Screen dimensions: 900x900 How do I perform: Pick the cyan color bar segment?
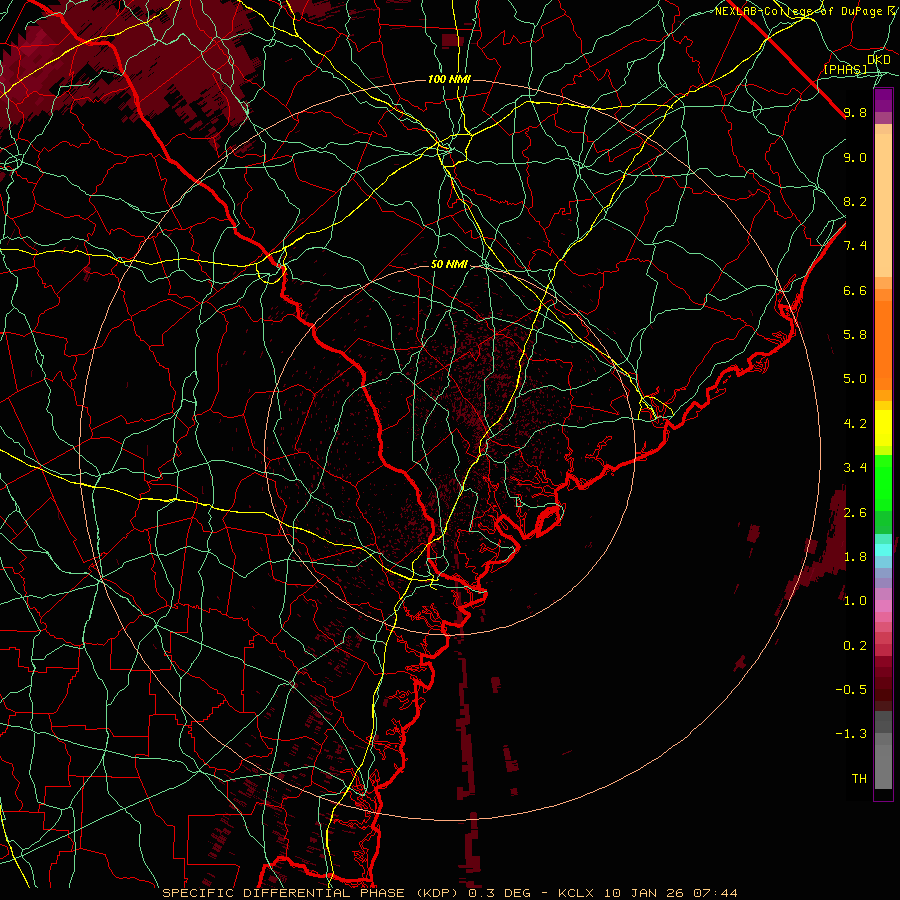click(883, 550)
